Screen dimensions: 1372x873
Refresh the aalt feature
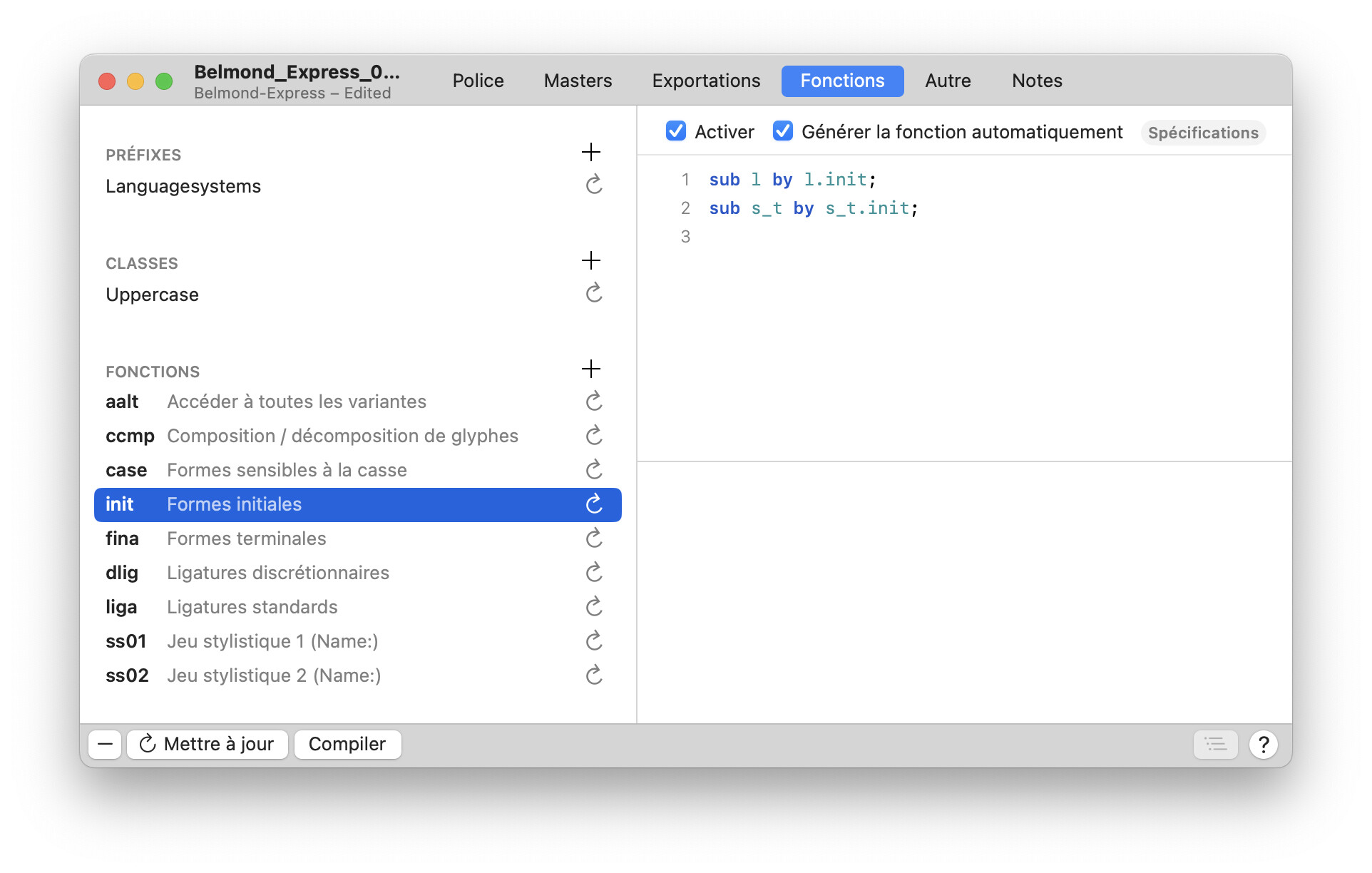[x=593, y=402]
